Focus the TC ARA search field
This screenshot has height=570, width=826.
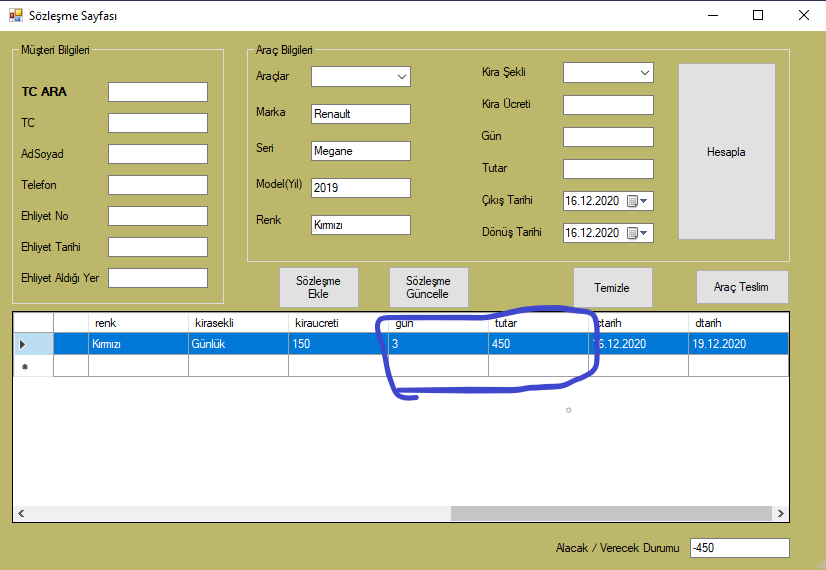pyautogui.click(x=158, y=92)
